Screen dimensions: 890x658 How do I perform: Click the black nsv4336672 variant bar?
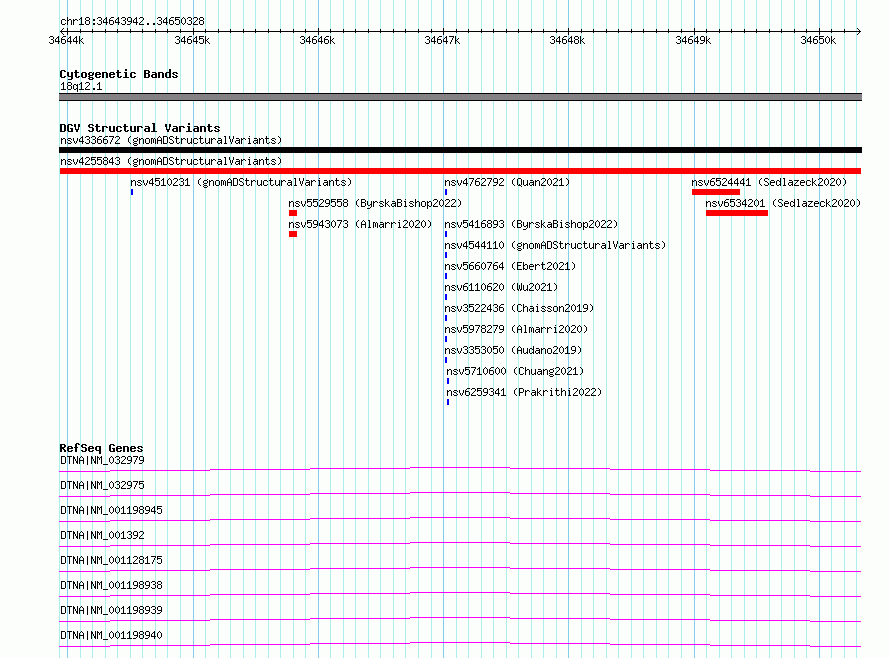(460, 150)
